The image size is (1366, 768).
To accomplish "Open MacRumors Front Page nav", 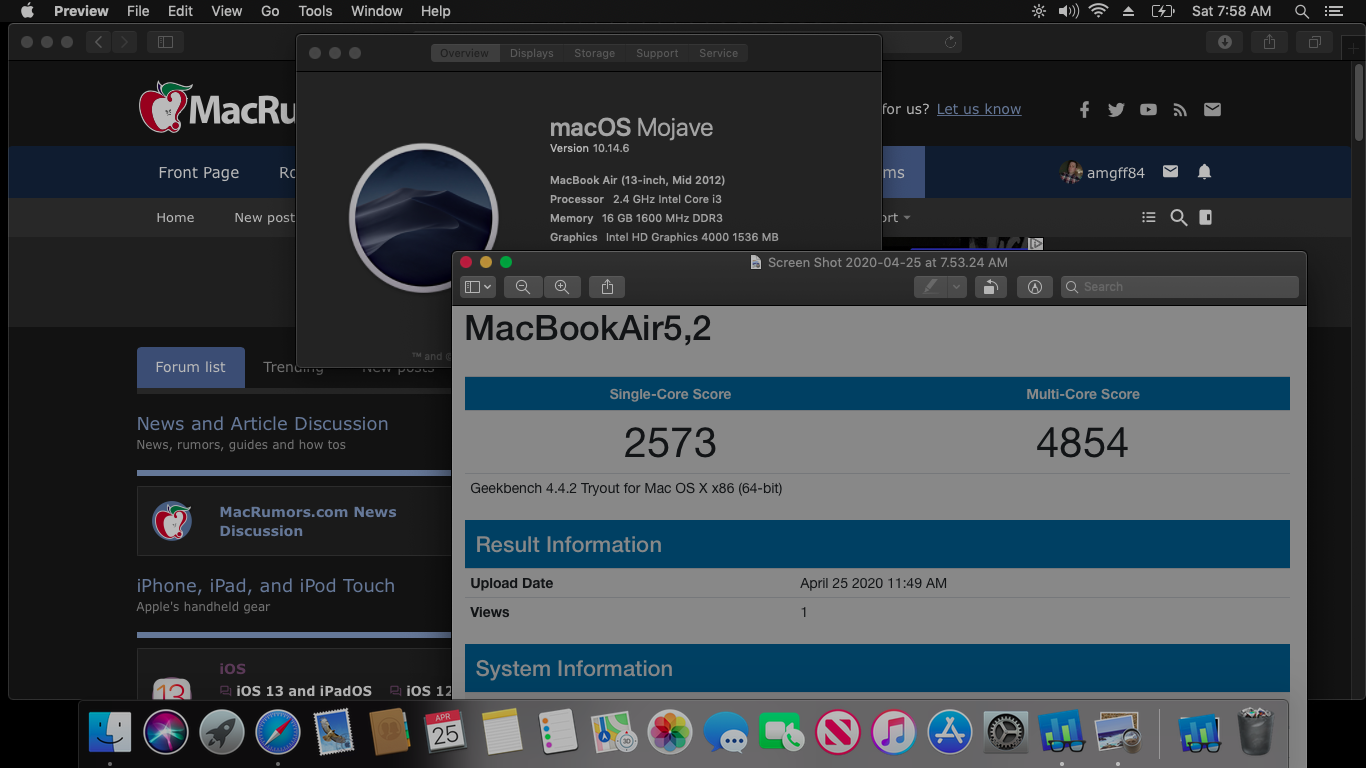I will pyautogui.click(x=198, y=172).
